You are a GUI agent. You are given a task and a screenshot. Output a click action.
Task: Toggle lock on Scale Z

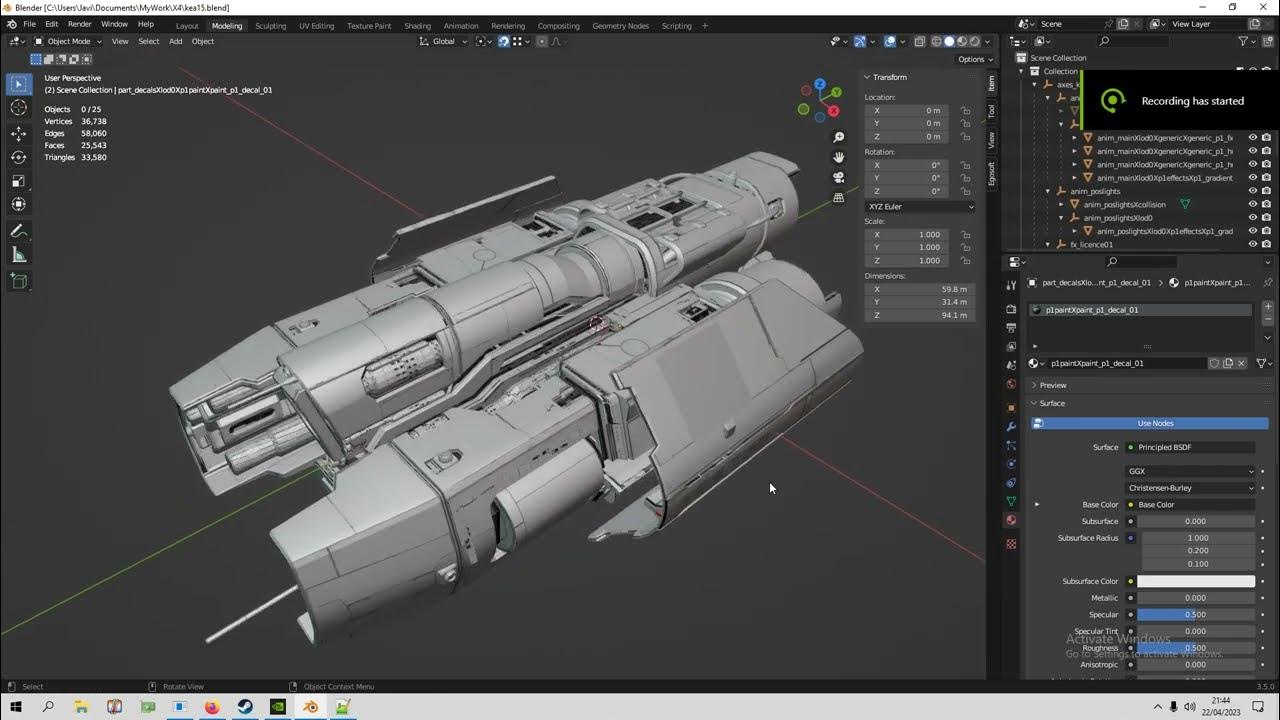(x=965, y=260)
